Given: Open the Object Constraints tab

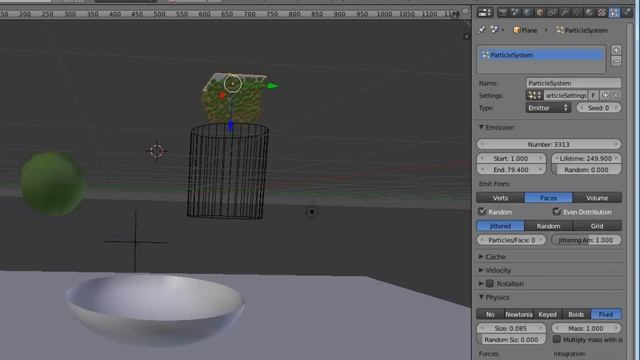Looking at the screenshot, I should 552,13.
